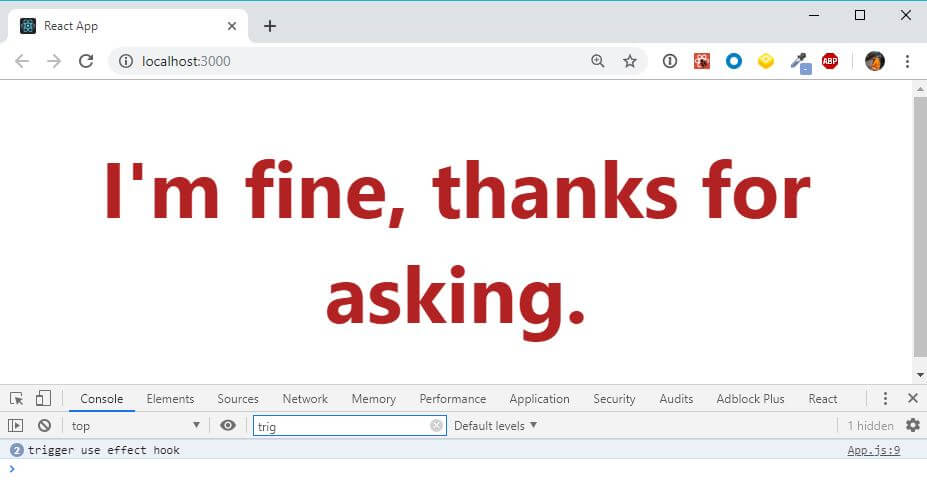Click the 'trigger use effect hook' log message
Screen dimensions: 927x485
(x=103, y=450)
